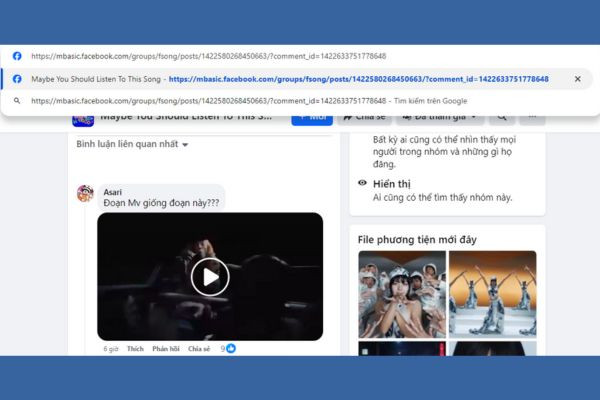Remove the highlighted suggestion with the X button
Screen dimensions: 600x400
click(577, 79)
